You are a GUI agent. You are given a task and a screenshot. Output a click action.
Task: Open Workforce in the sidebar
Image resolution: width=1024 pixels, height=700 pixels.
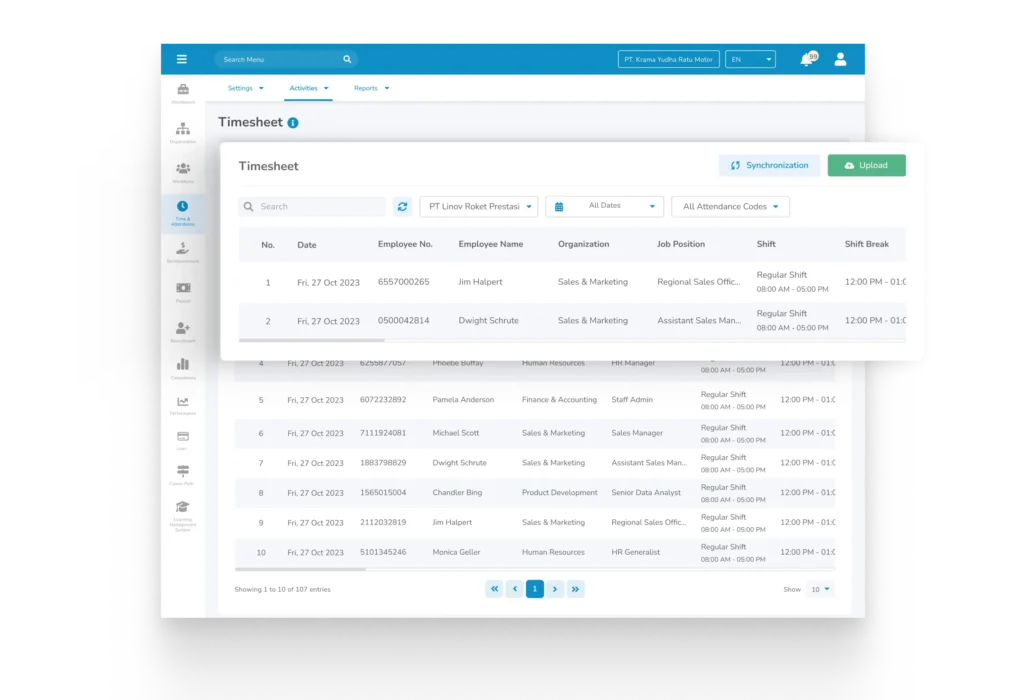point(183,173)
